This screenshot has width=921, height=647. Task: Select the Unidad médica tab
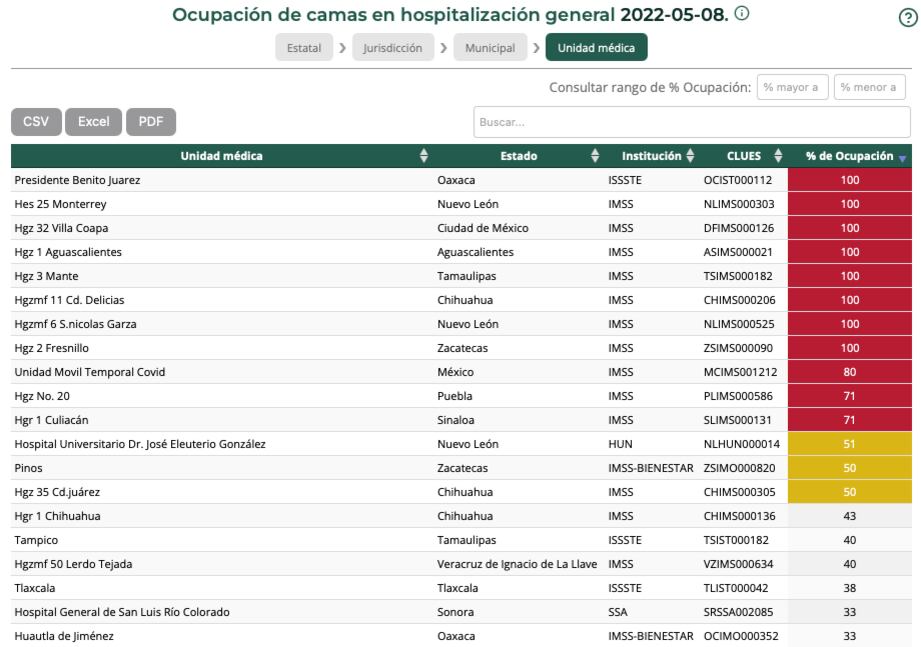coord(596,47)
